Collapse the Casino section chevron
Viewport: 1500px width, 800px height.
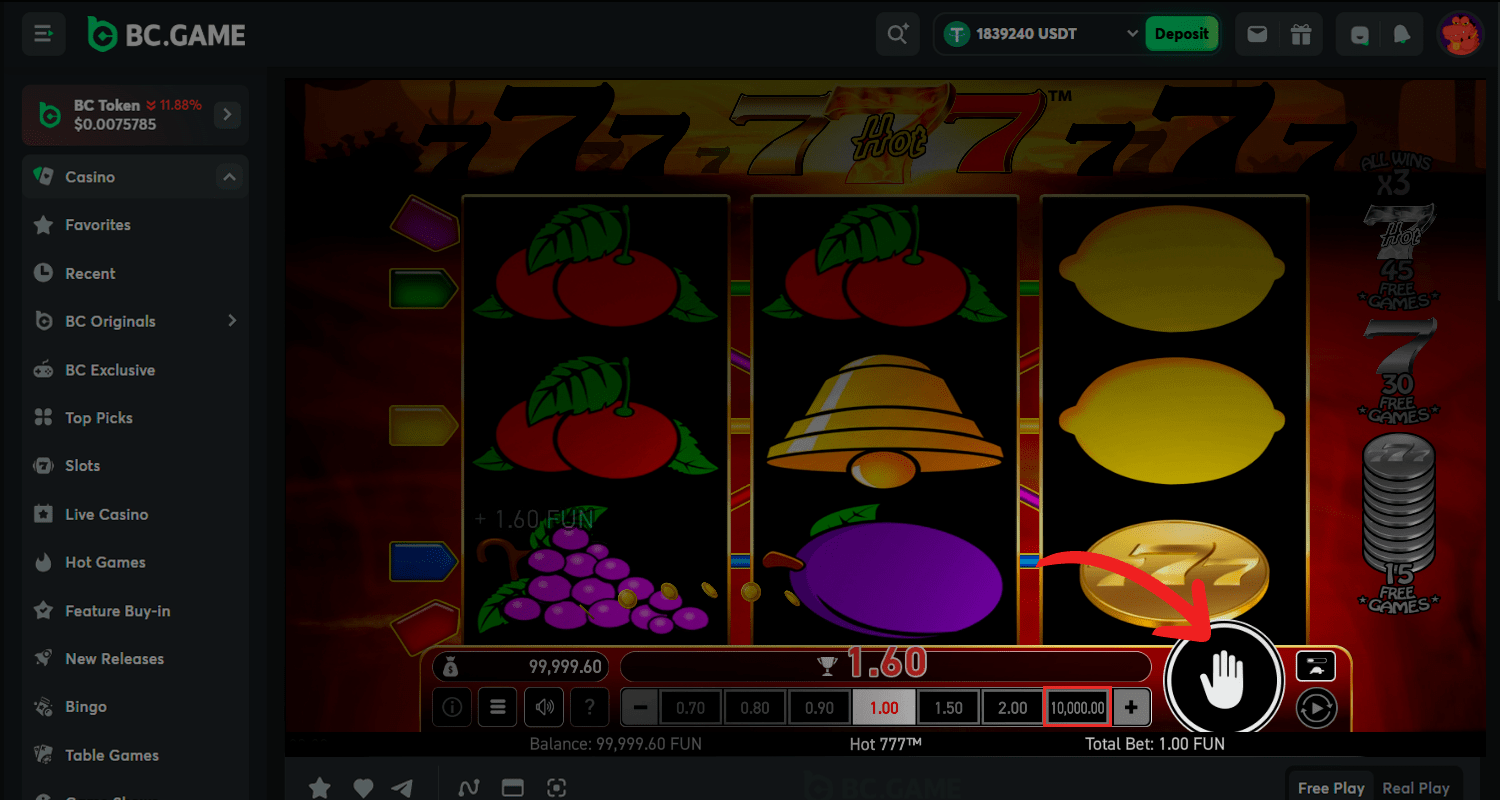229,177
